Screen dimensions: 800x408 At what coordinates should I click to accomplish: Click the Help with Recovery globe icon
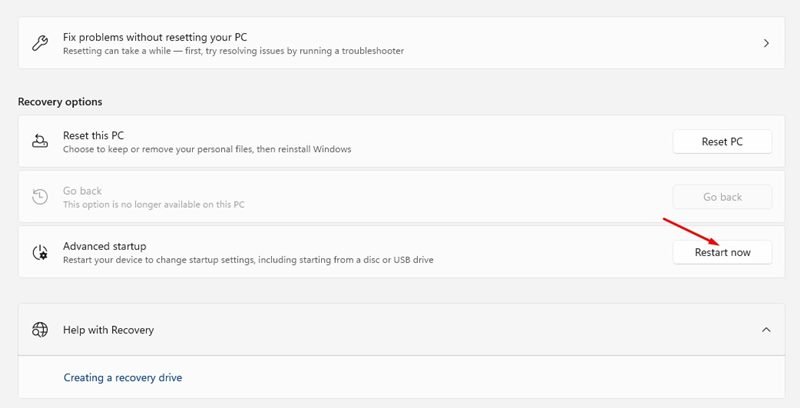click(40, 330)
